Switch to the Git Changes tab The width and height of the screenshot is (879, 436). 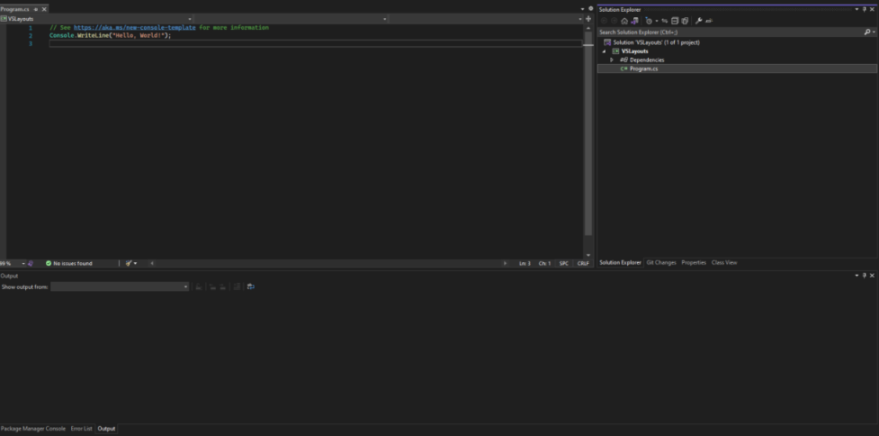coord(661,262)
